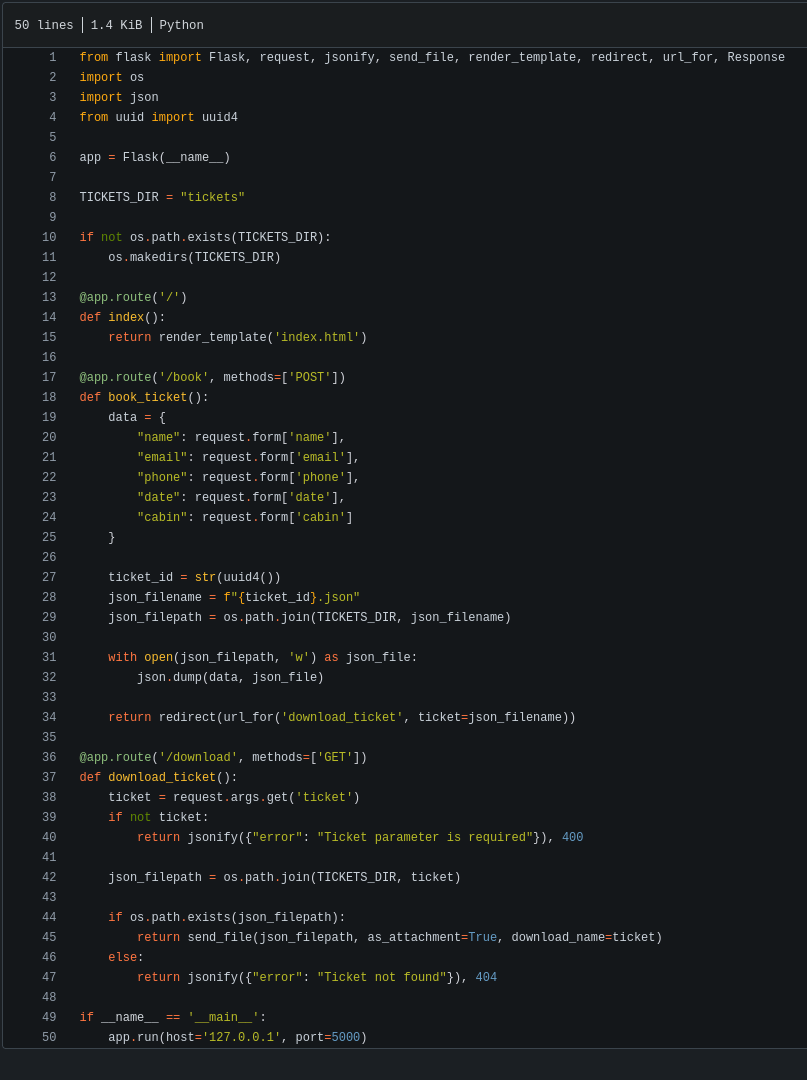The width and height of the screenshot is (807, 1080).
Task: Click line number 1
Action: pos(52,57)
